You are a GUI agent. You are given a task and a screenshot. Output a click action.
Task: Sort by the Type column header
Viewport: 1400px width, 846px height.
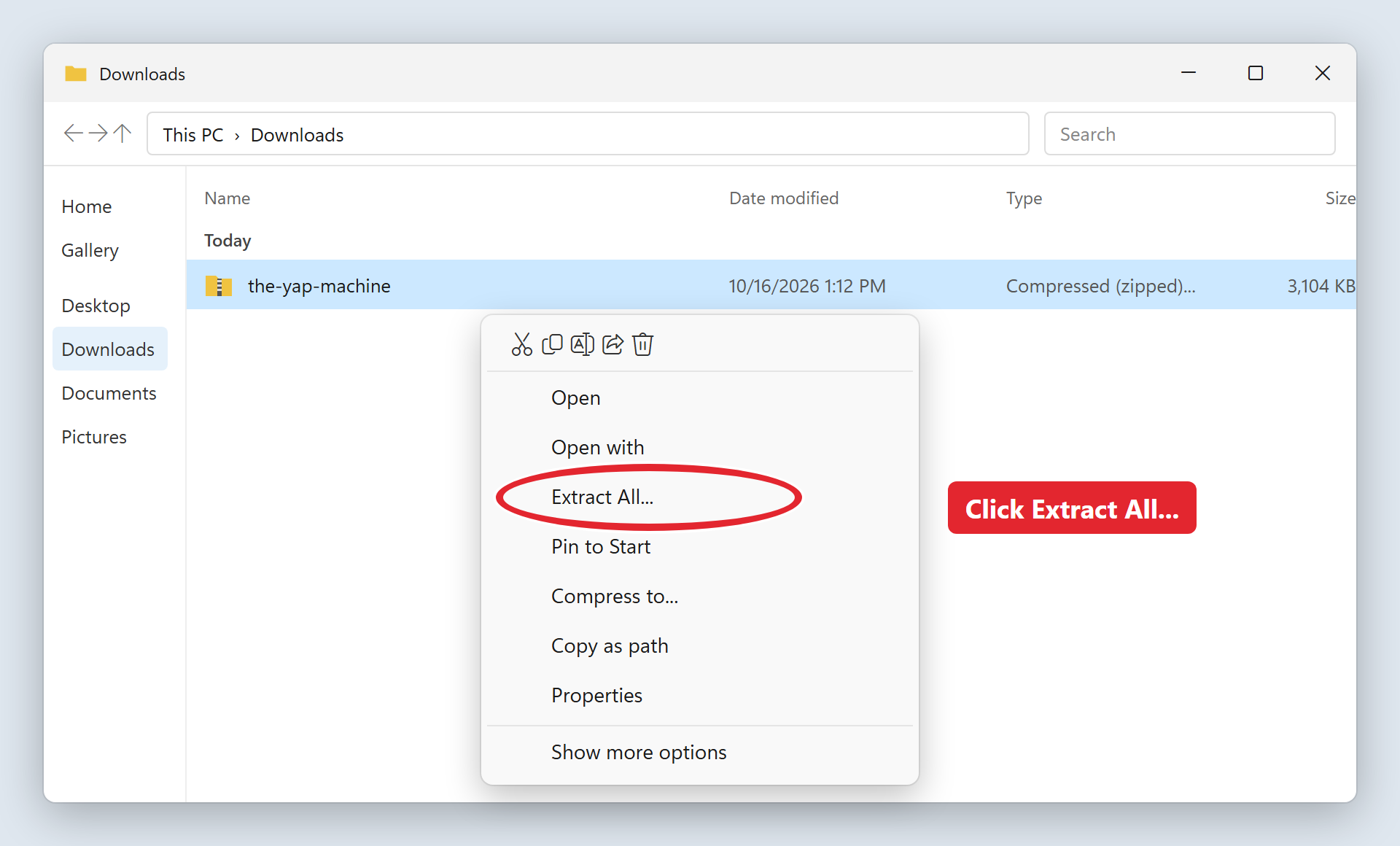click(x=1024, y=198)
